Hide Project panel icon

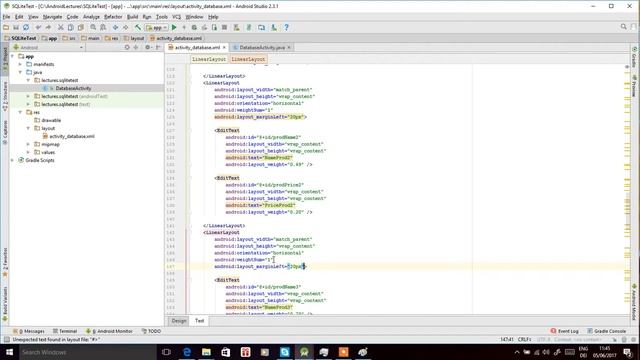pos(158,47)
